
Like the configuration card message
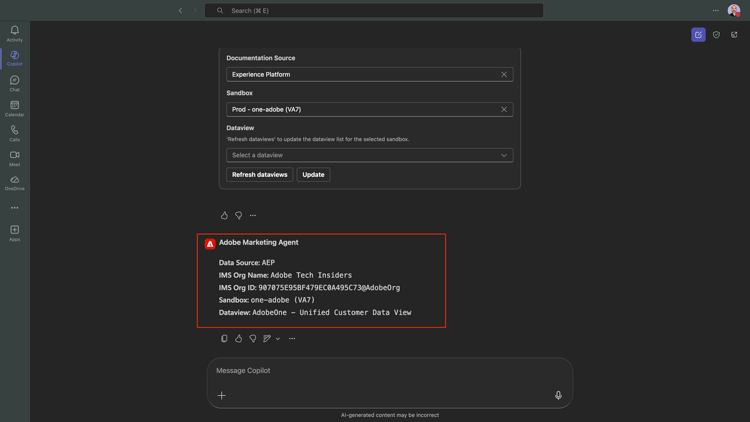point(224,215)
